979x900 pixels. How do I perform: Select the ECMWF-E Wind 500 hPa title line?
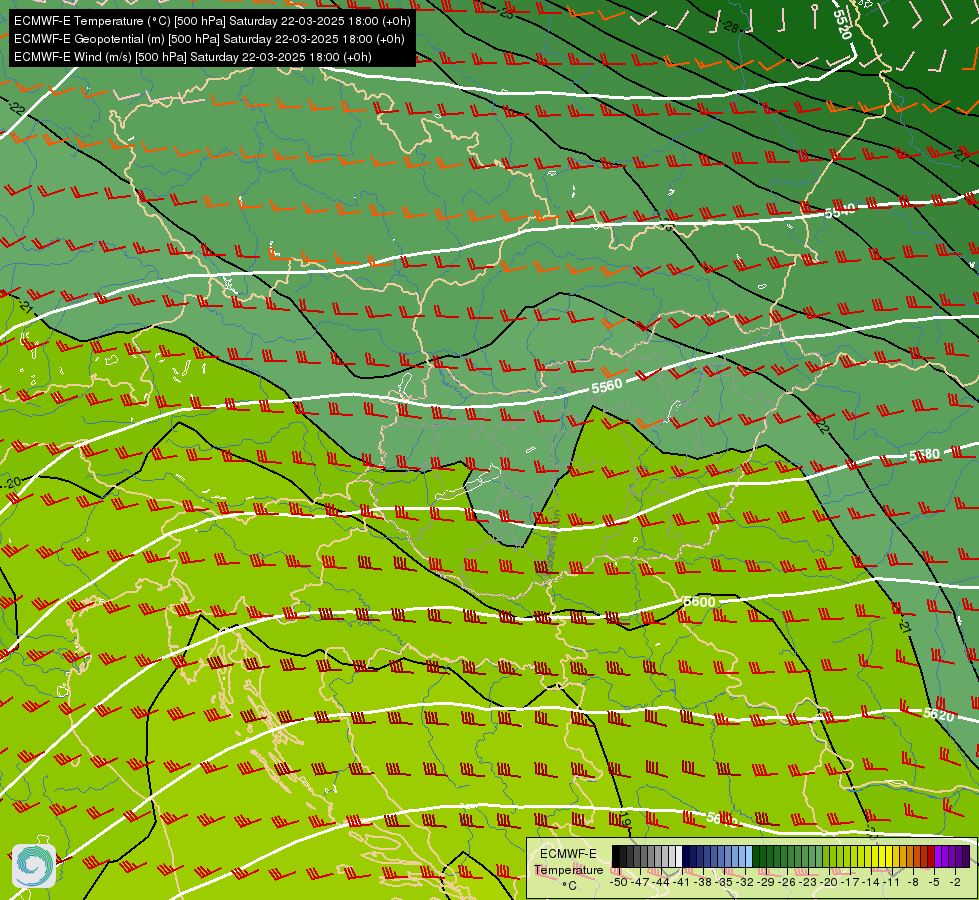(193, 57)
